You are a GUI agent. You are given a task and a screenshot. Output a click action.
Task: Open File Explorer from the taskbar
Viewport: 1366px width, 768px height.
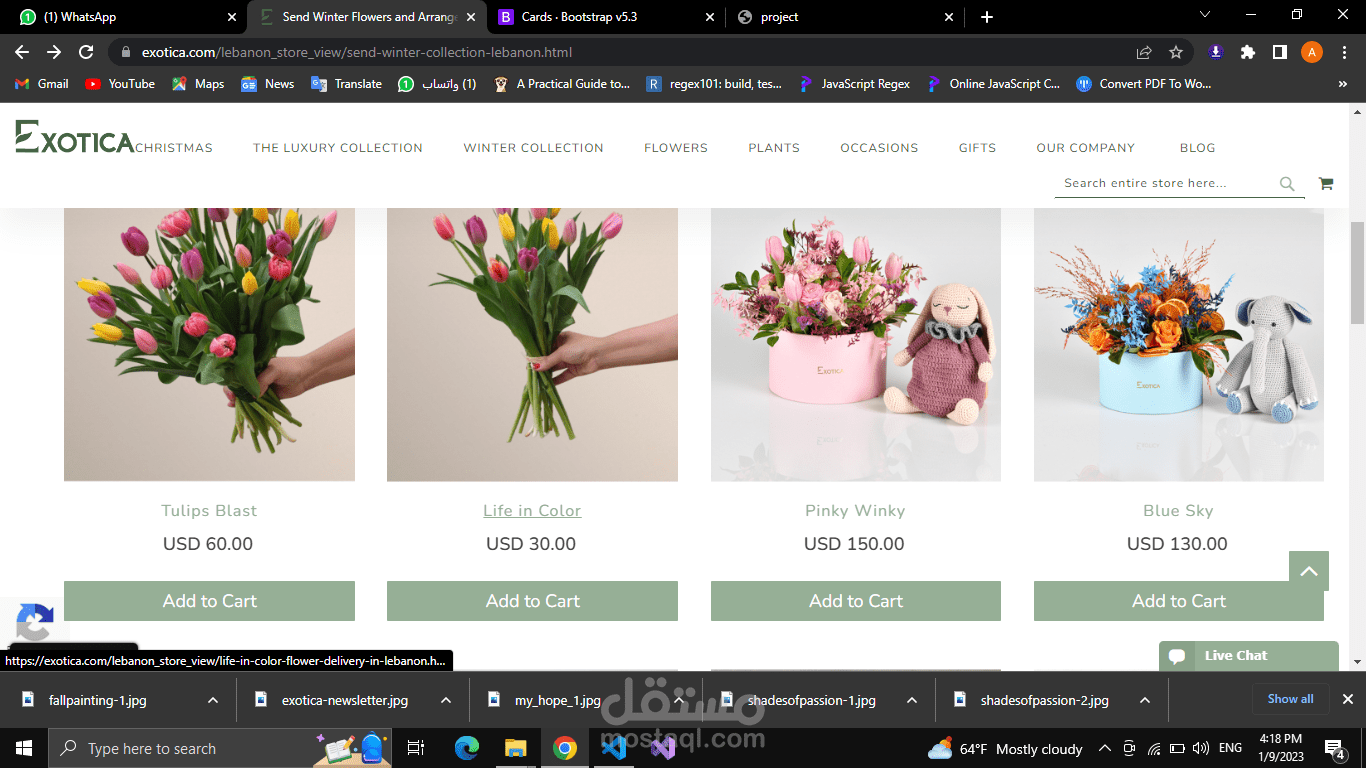pos(515,748)
